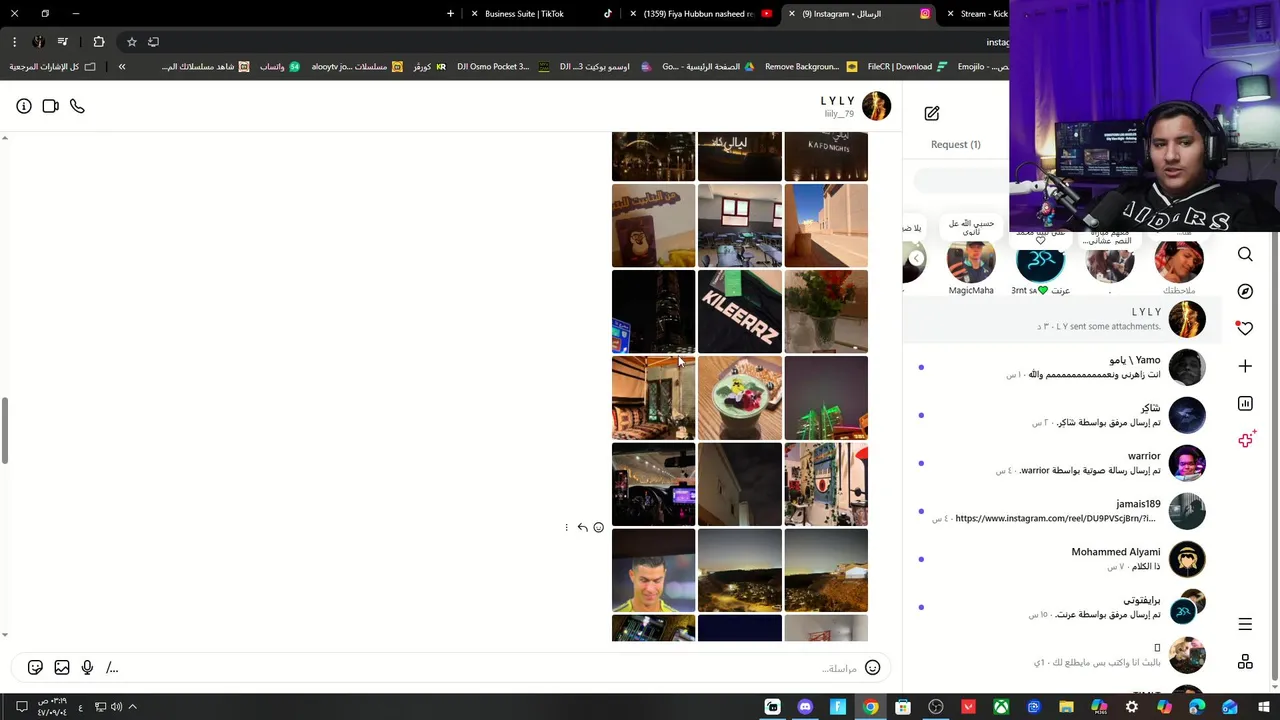The width and height of the screenshot is (1280, 720).
Task: Open the all-bookmarks folder
Action: pyautogui.click(x=52, y=67)
